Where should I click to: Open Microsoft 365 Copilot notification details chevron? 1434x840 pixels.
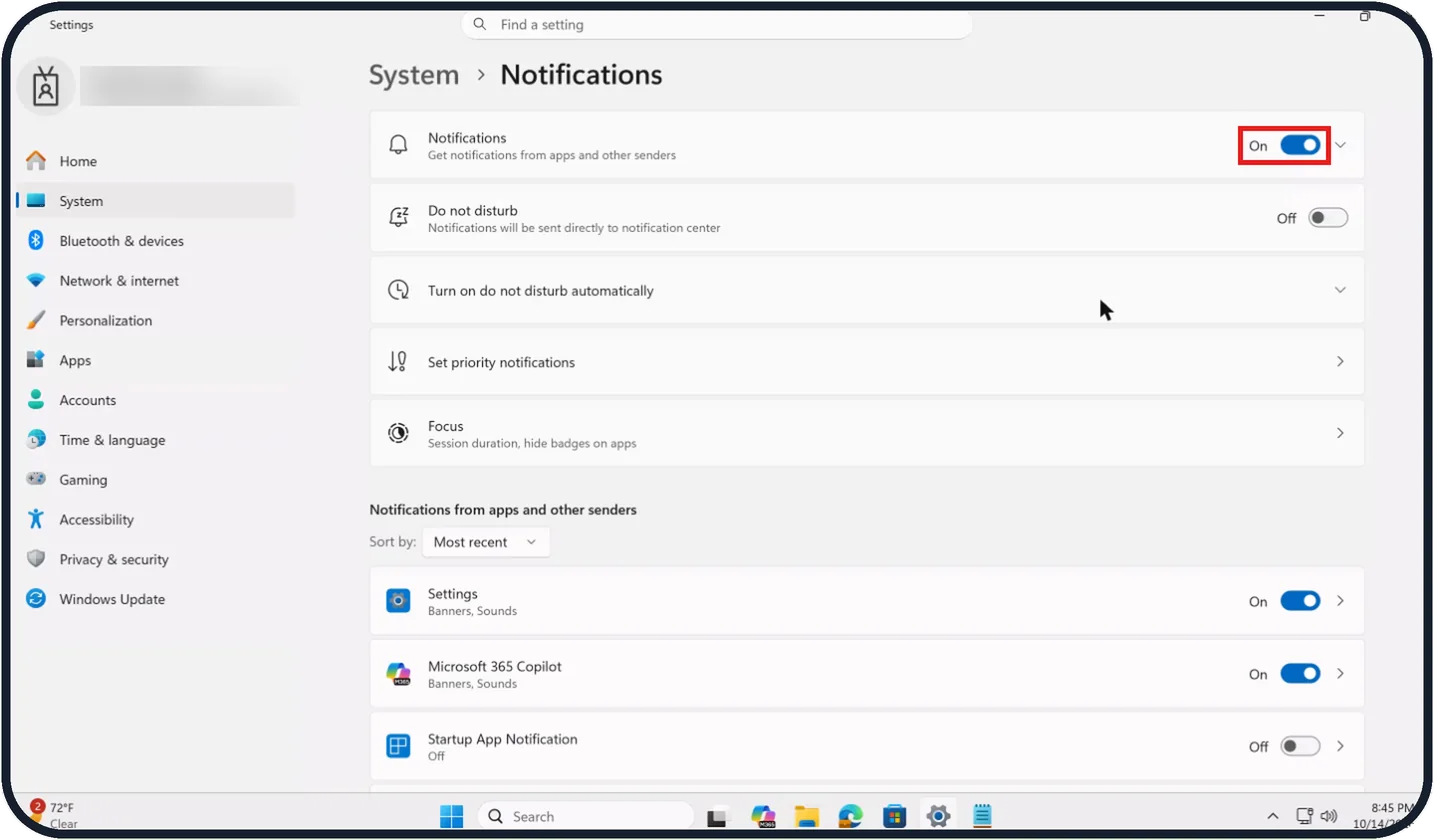tap(1341, 674)
